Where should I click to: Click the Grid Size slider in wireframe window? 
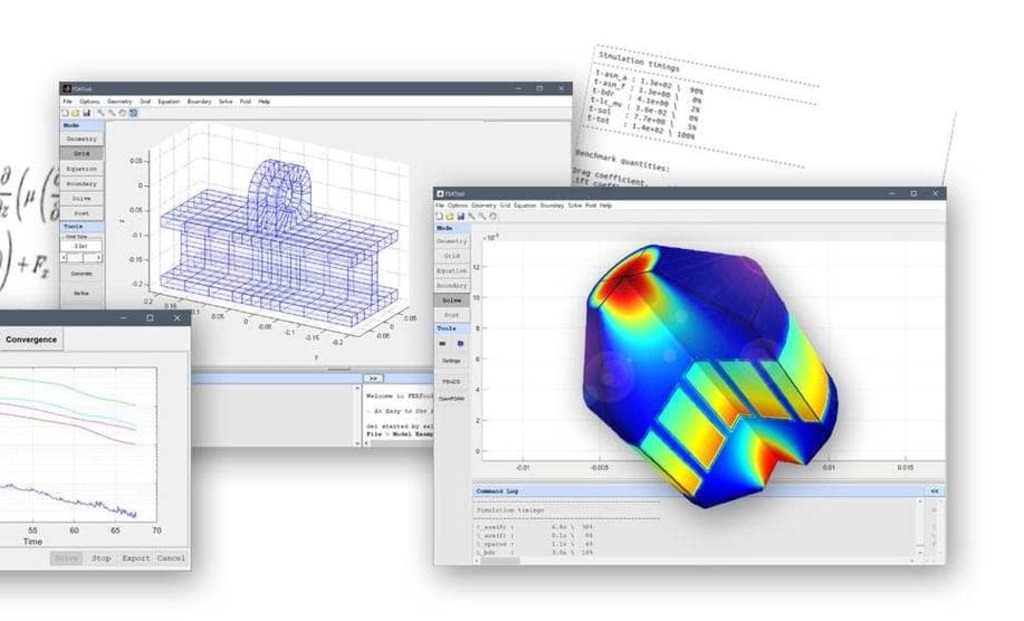[81, 256]
